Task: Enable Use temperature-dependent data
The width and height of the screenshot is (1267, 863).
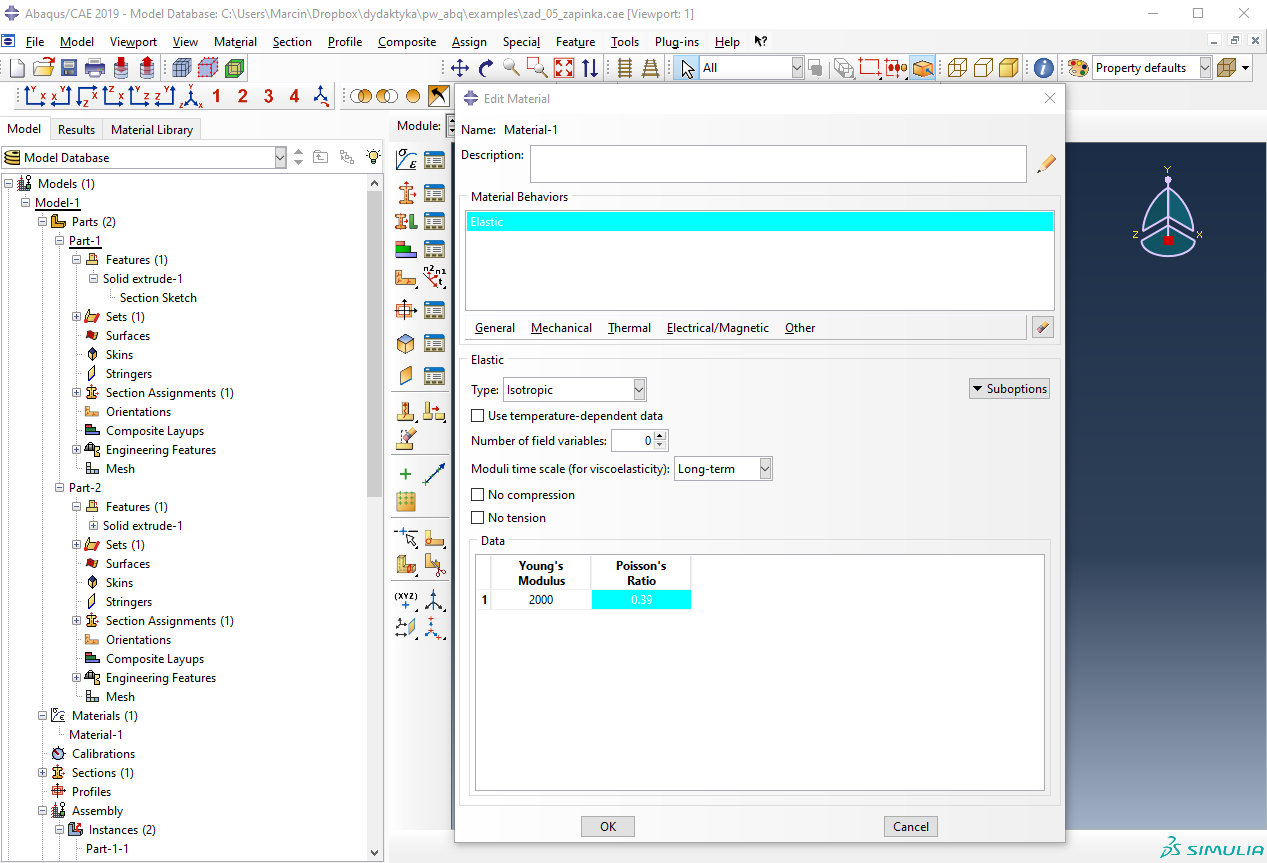Action: 478,416
